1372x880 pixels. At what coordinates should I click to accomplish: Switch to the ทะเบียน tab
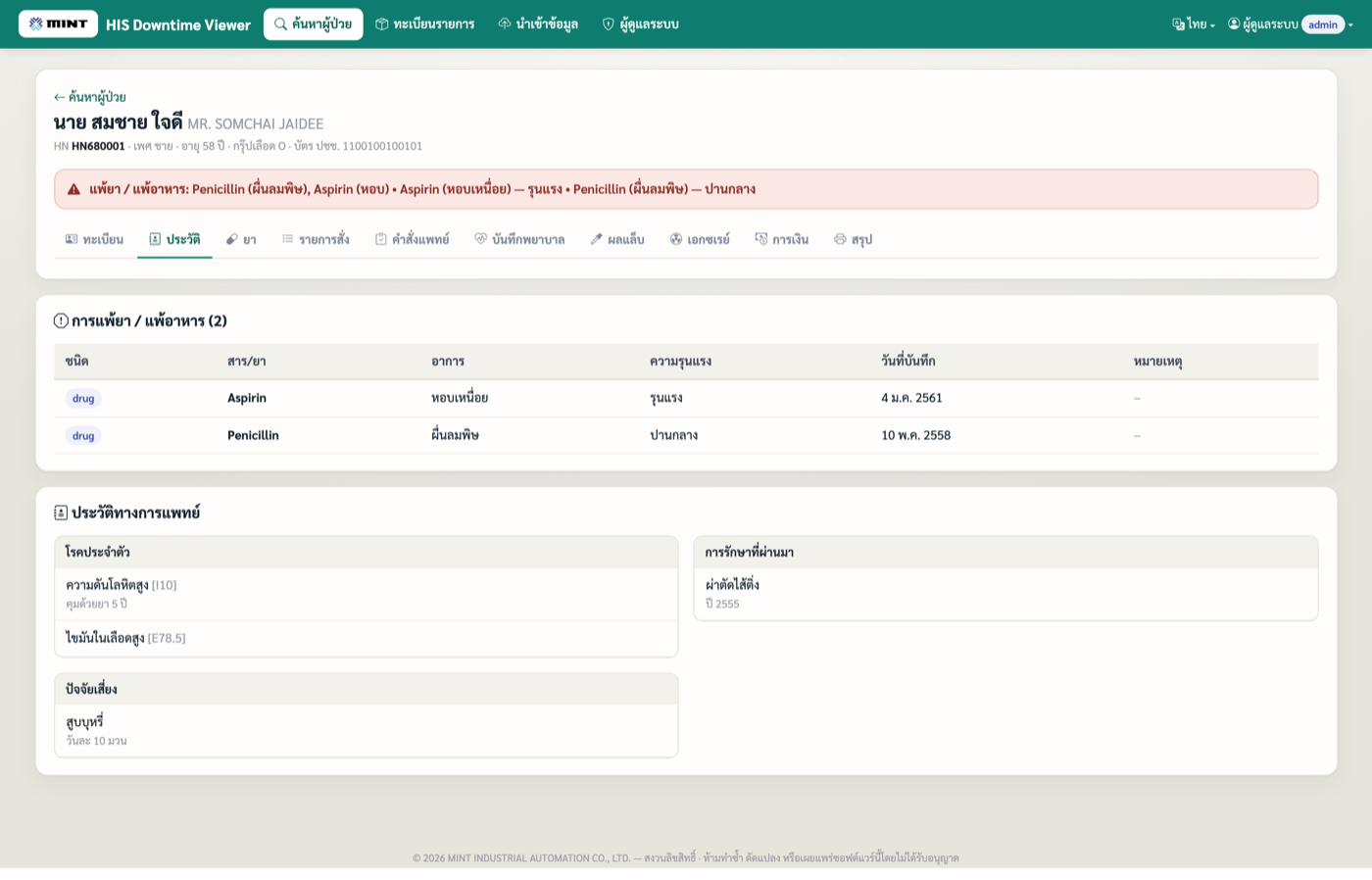click(95, 239)
